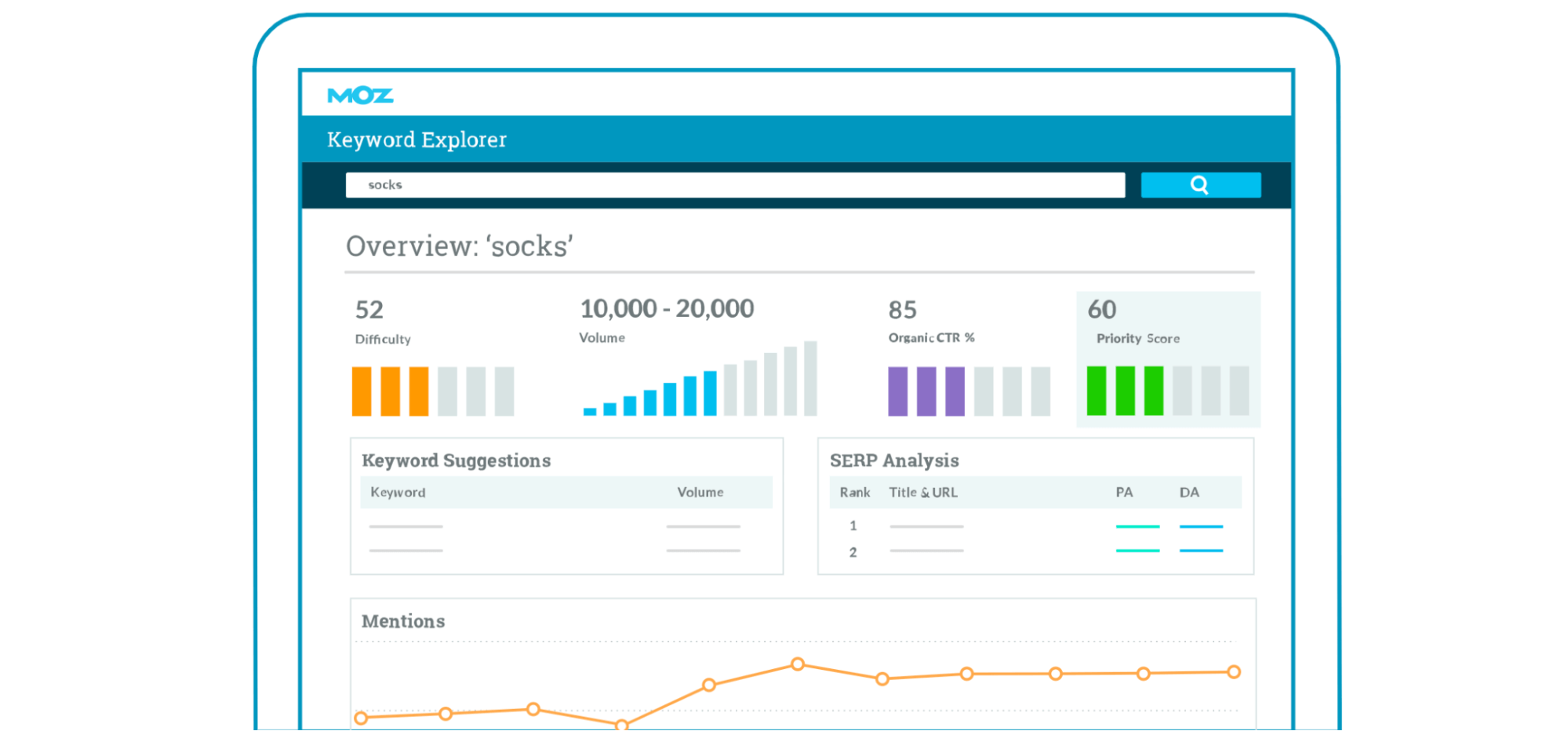This screenshot has height=731, width=1568.
Task: Click the Priority Score label
Action: (1137, 338)
